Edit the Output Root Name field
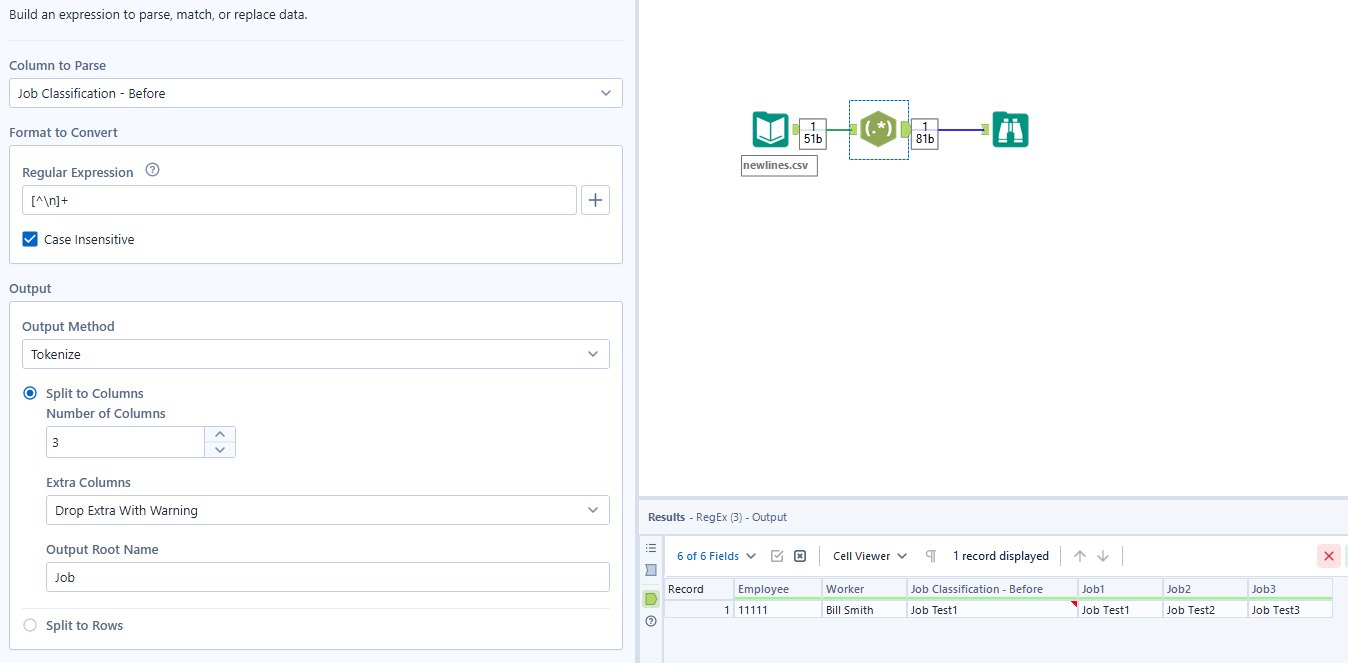1348x663 pixels. click(x=327, y=576)
